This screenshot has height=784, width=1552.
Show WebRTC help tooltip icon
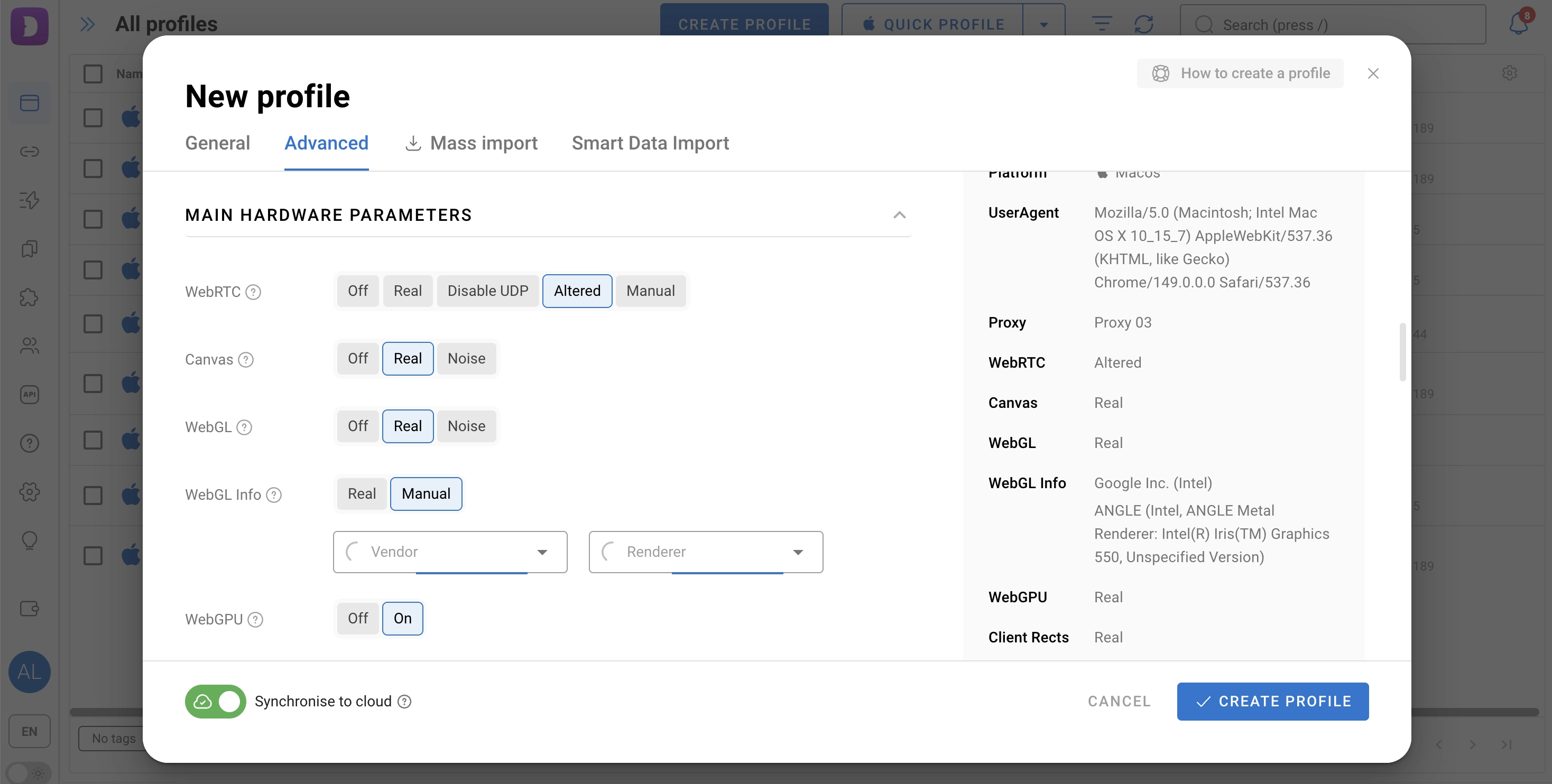coord(254,292)
